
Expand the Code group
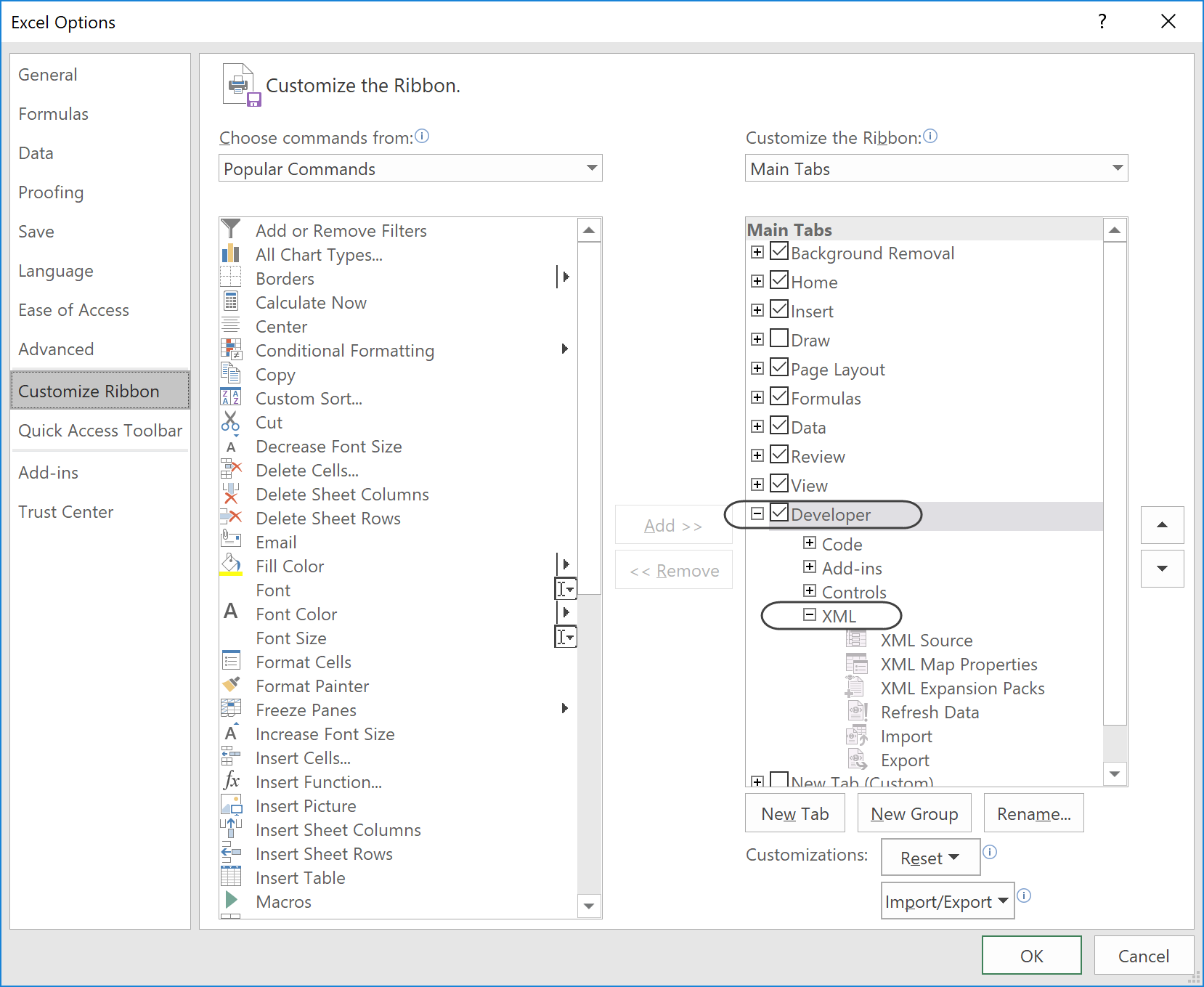[x=810, y=543]
